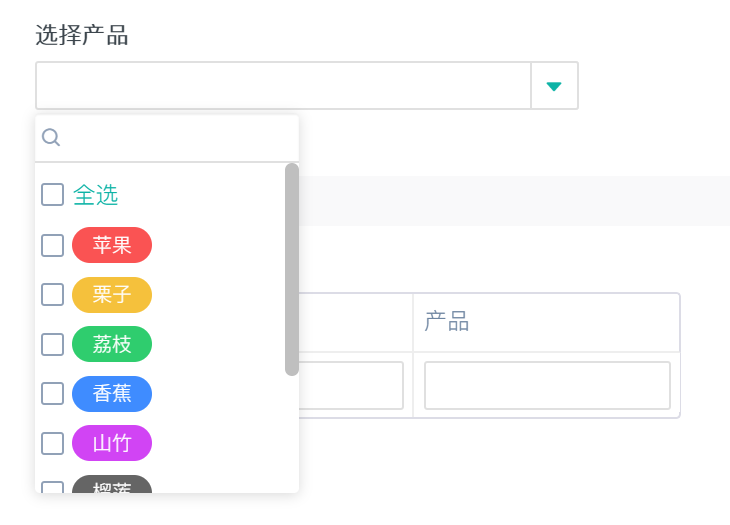Click the search magnifier icon
Viewport: 730px width, 525px height.
point(51,137)
